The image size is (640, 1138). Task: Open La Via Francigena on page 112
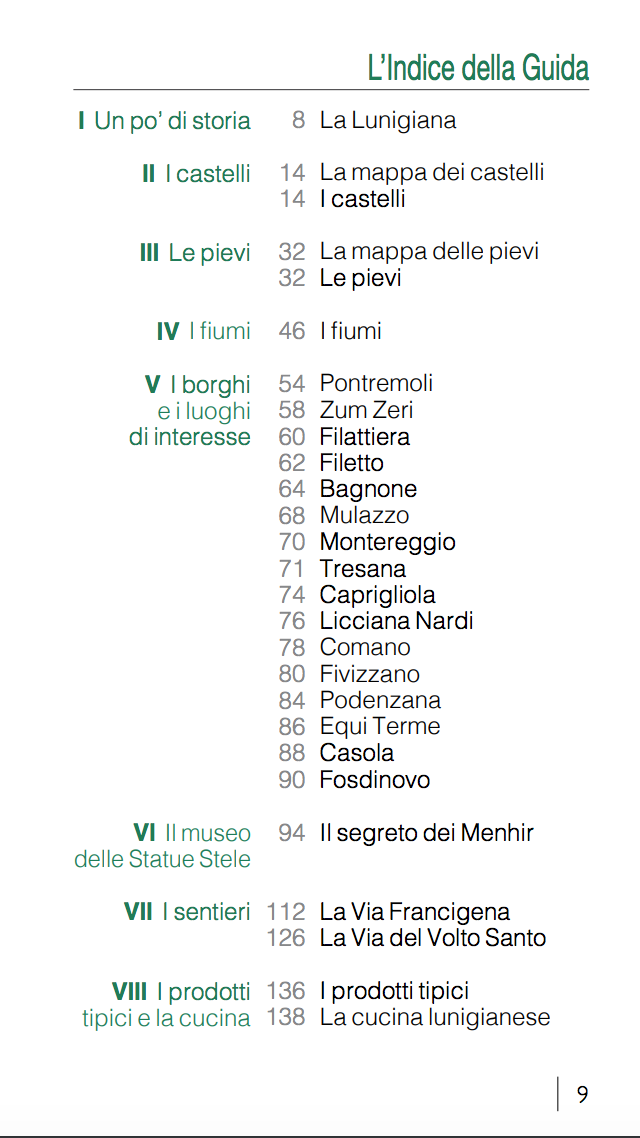click(414, 912)
